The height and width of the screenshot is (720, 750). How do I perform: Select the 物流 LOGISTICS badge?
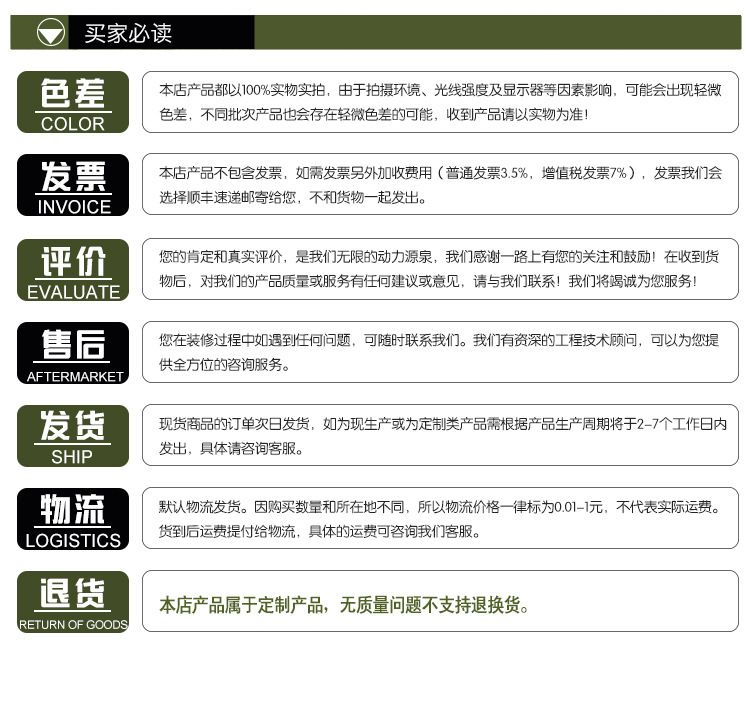point(73,519)
